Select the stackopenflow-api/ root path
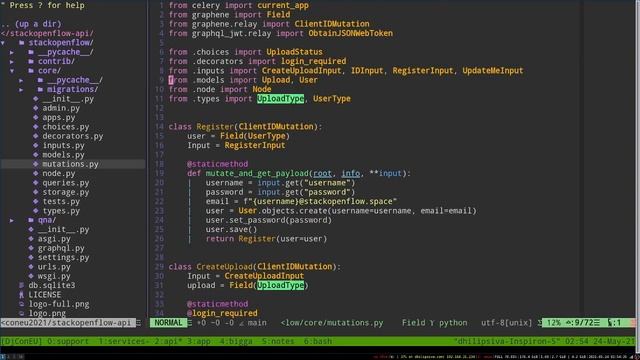This screenshot has width=640, height=360. pyautogui.click(x=47, y=33)
